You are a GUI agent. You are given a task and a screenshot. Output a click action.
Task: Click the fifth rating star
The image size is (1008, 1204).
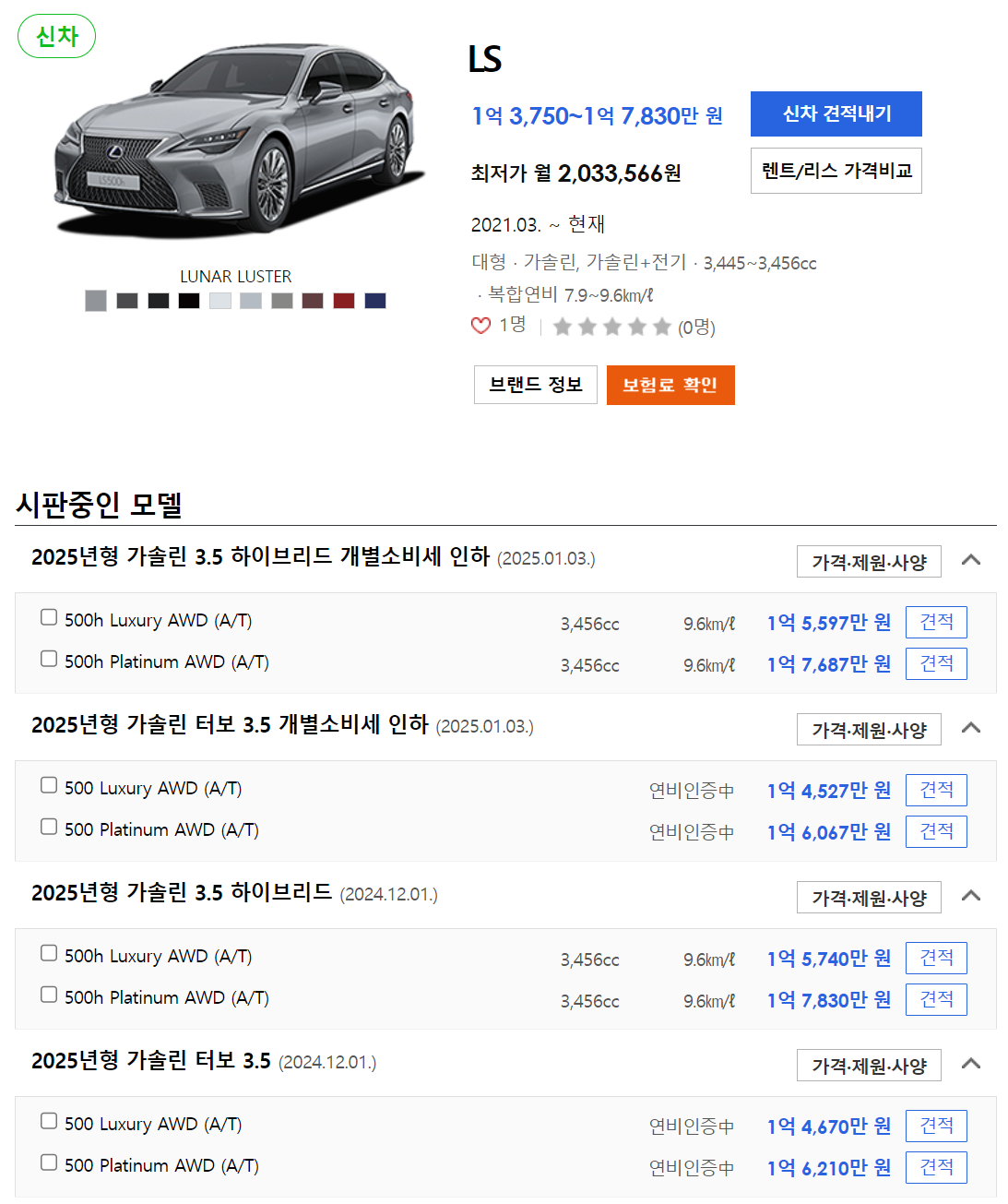662,327
